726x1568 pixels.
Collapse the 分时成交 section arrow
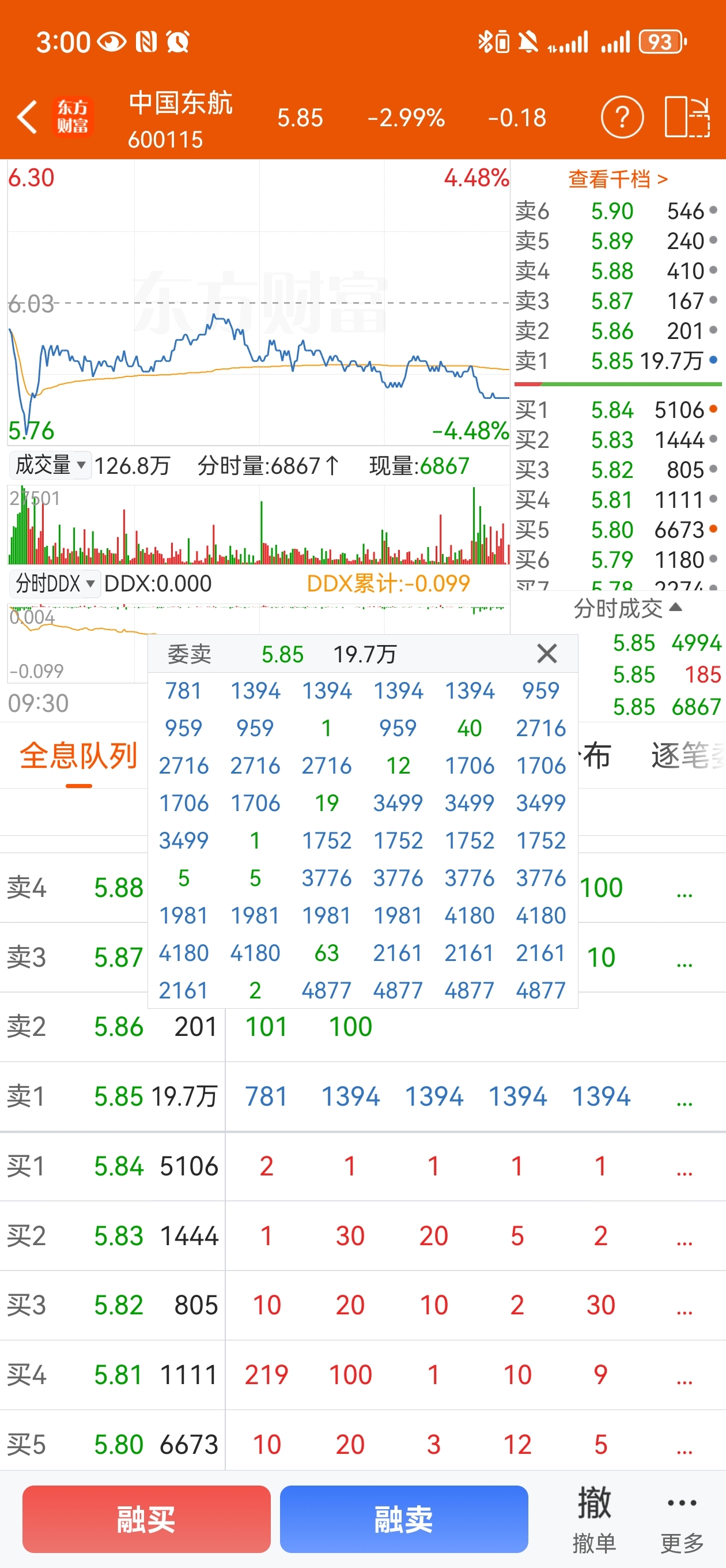(675, 607)
